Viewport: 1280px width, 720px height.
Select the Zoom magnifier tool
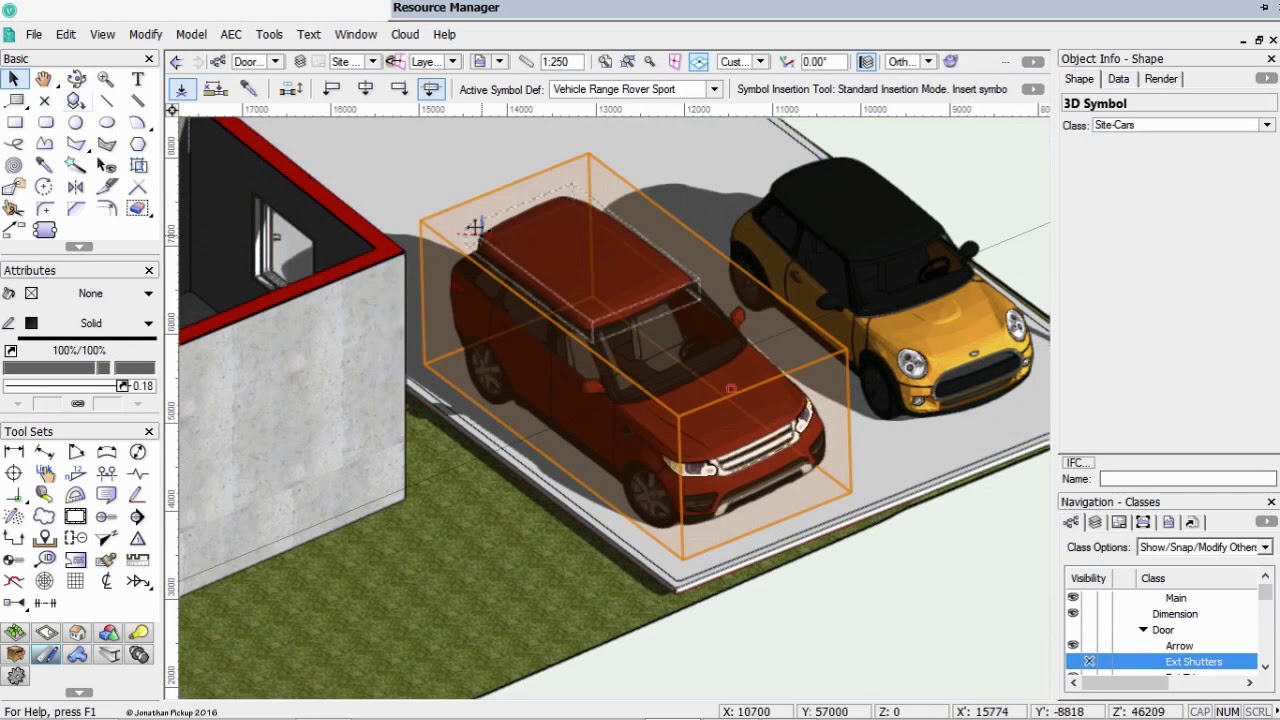tap(107, 79)
